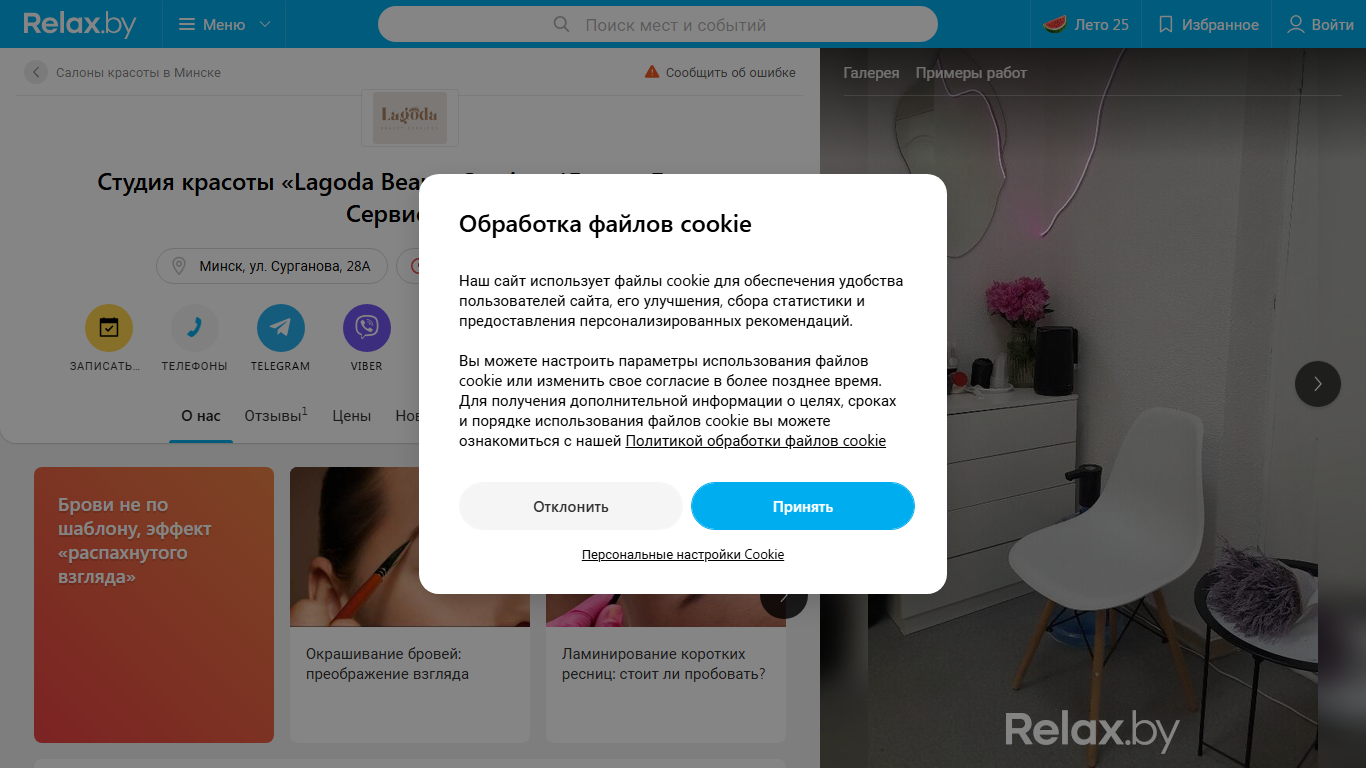This screenshot has height=768, width=1366.
Task: Click the Лето 25 watermelon icon
Action: click(1054, 25)
